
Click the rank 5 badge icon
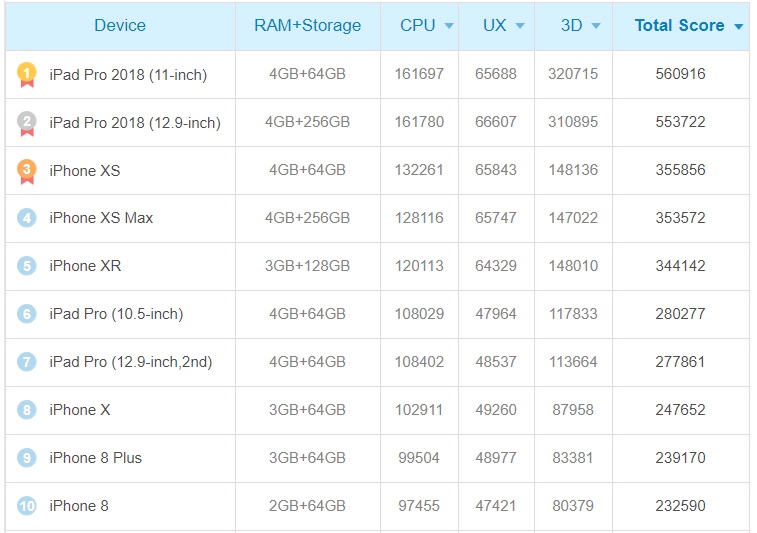[x=27, y=266]
